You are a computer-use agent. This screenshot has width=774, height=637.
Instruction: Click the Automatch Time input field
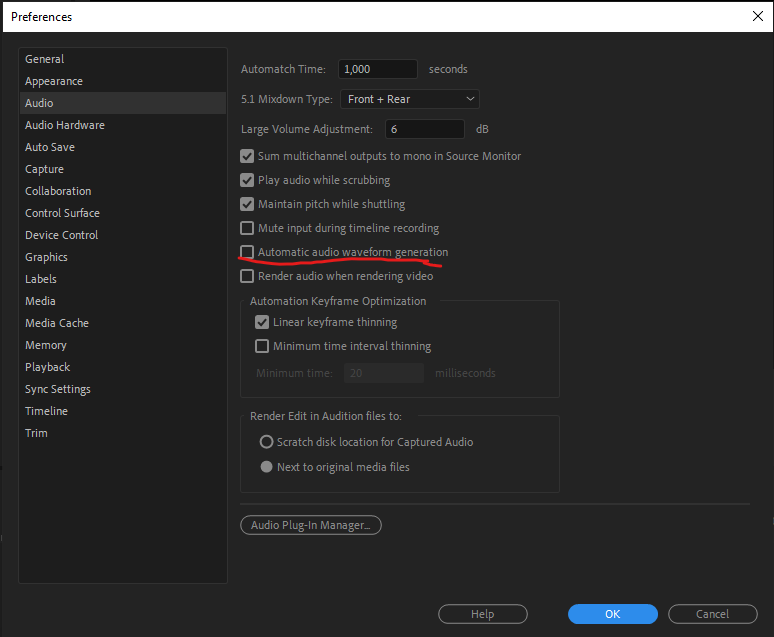377,69
